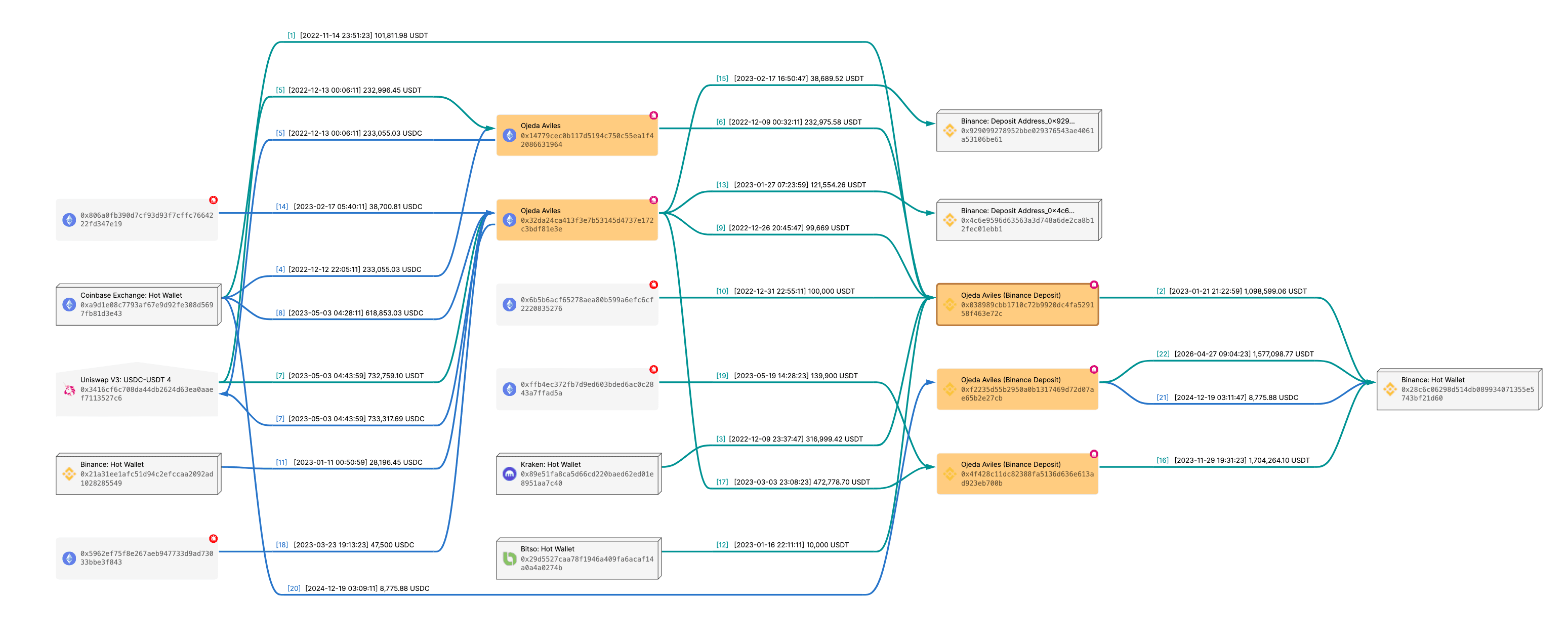Click the "Binance: Deposit Address_0×929..." title
1568x639 pixels.
(1018, 121)
